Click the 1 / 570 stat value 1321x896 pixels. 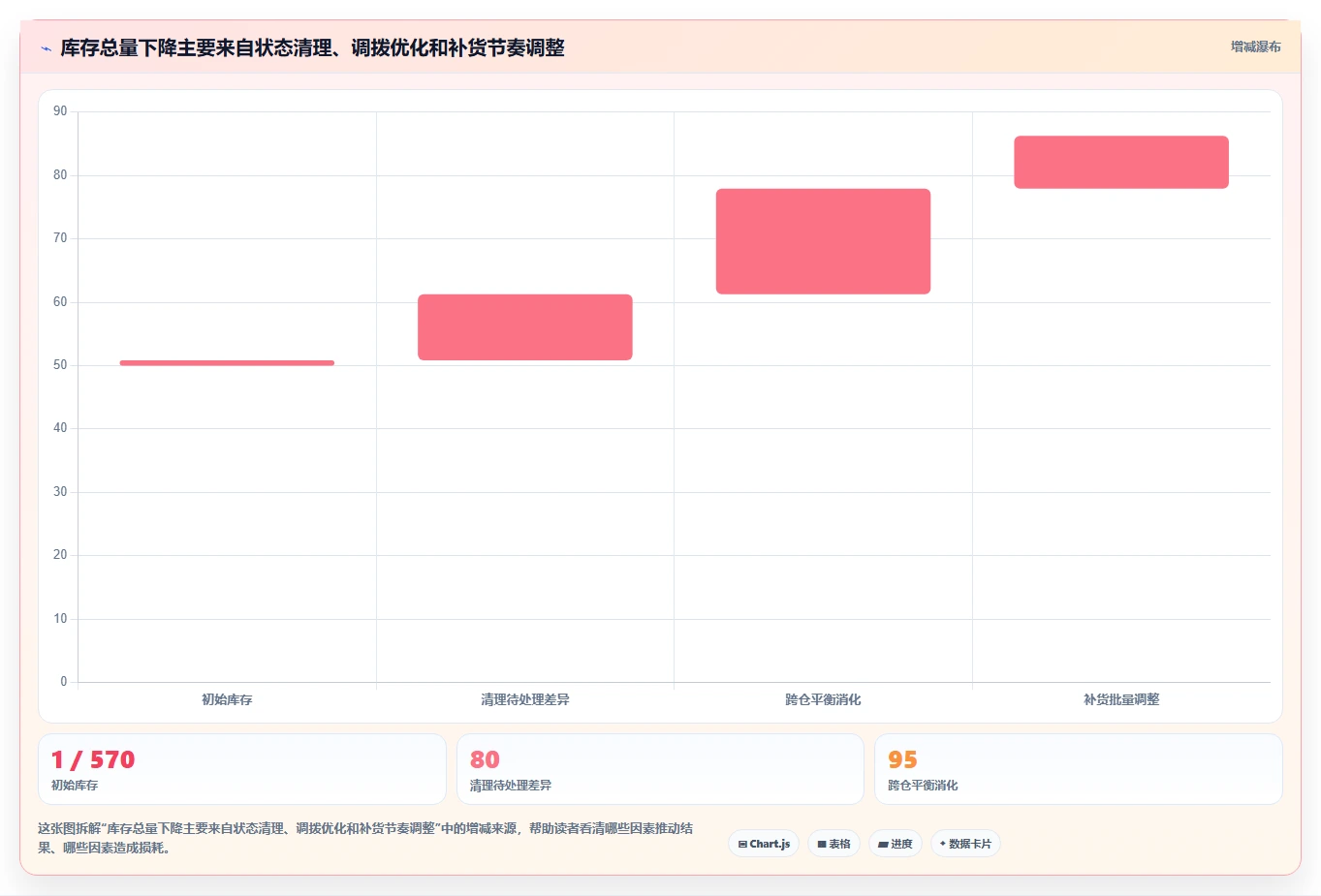[93, 759]
